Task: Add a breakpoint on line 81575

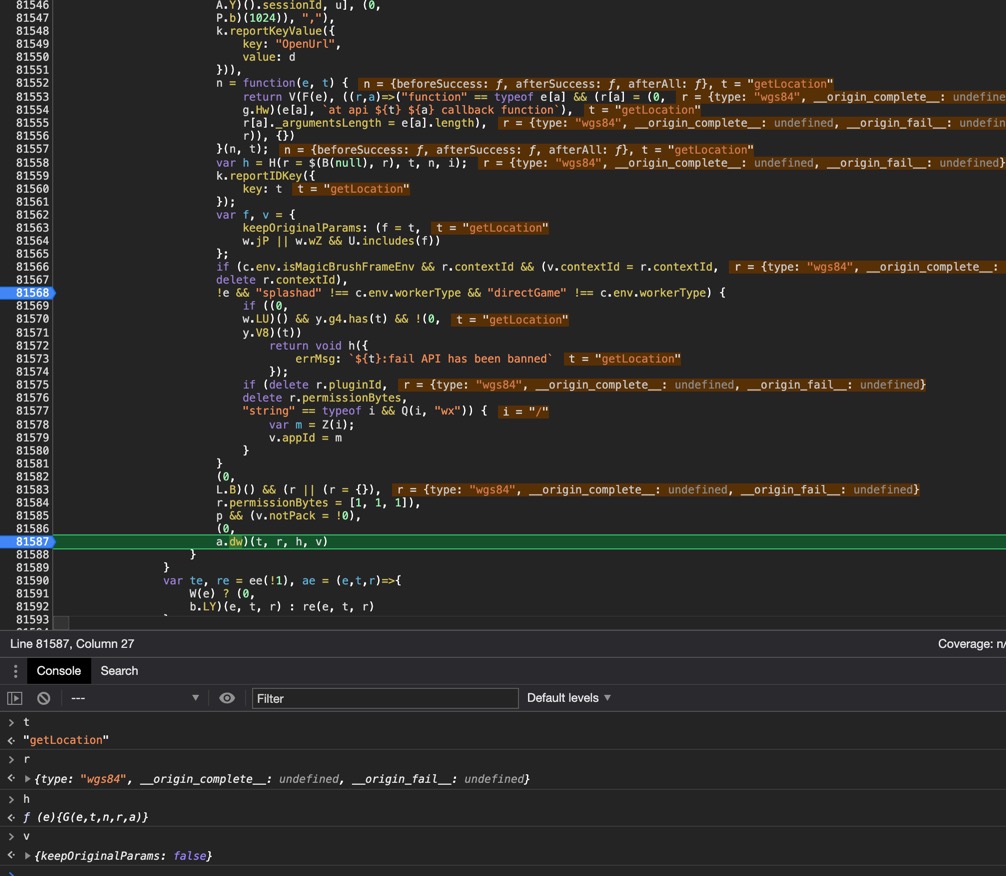Action: coord(32,385)
